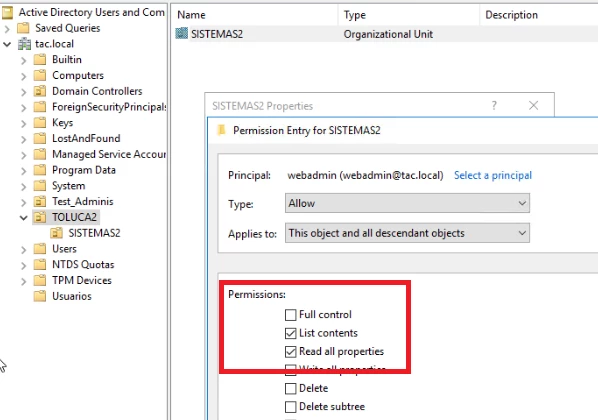Enable the Full control checkbox
The height and width of the screenshot is (420, 598).
(291, 315)
